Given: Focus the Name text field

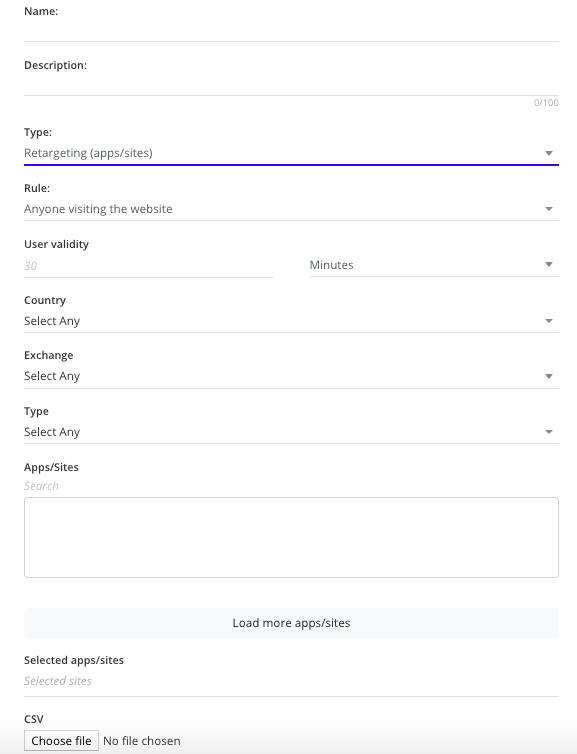Looking at the screenshot, I should coord(291,31).
